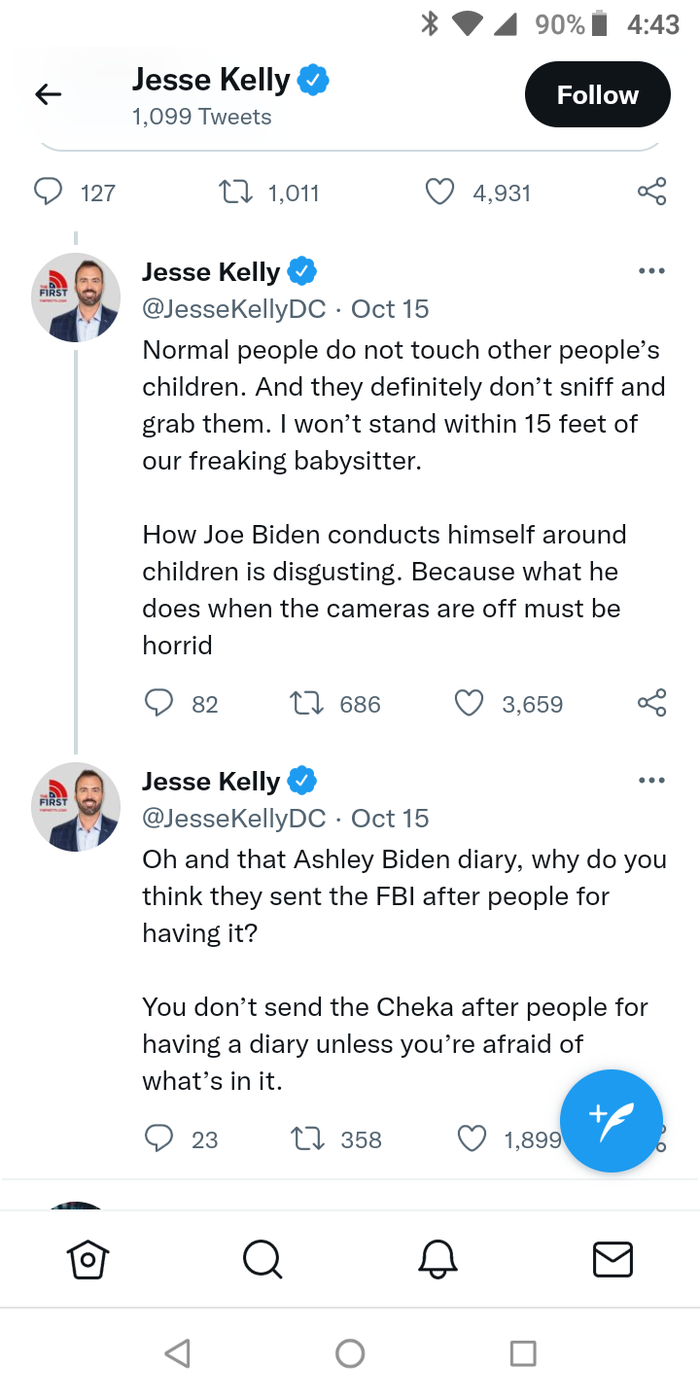The image size is (700, 1400).
Task: Open more options on Joe Biden tweet
Action: [651, 271]
